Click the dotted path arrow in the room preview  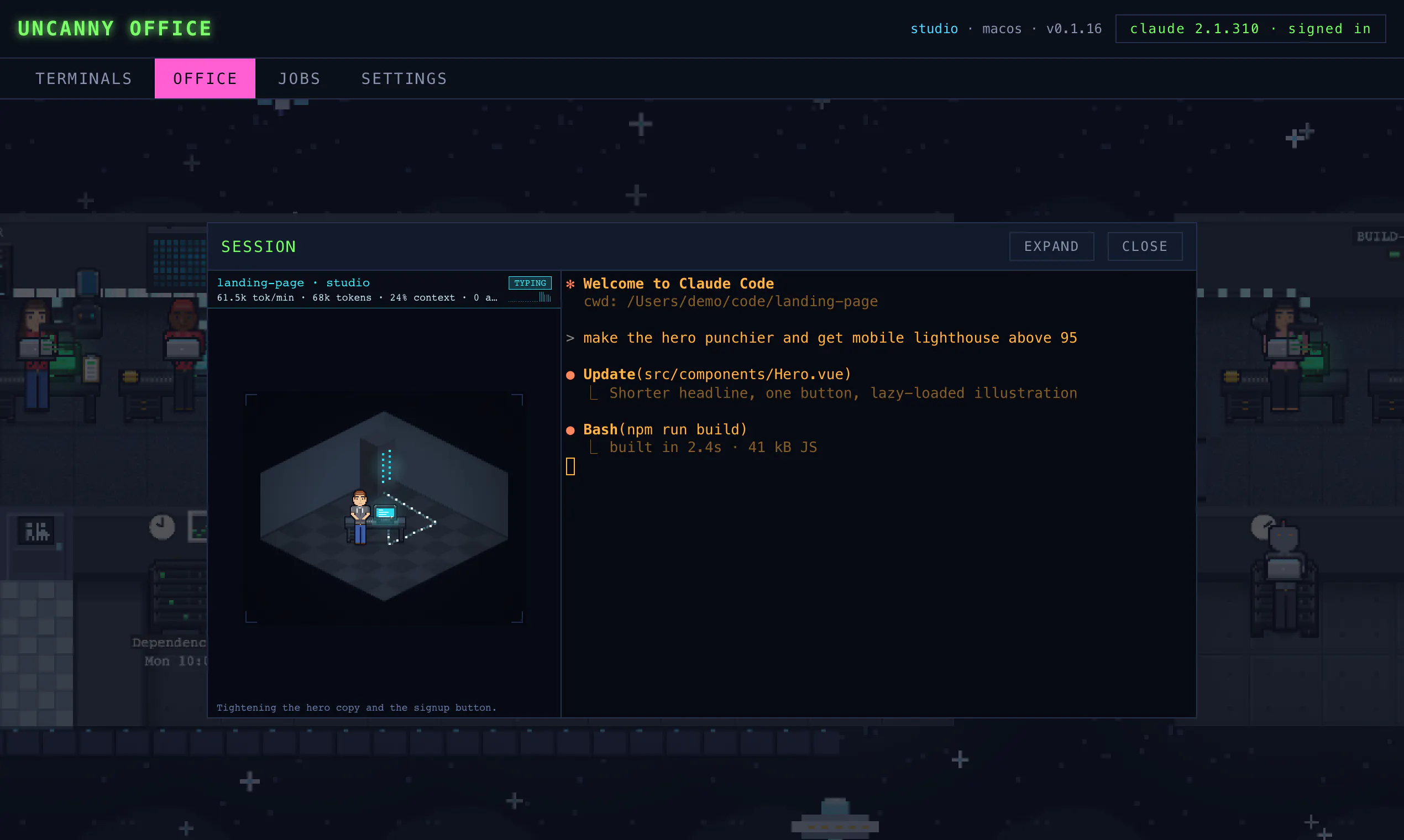coord(412,519)
